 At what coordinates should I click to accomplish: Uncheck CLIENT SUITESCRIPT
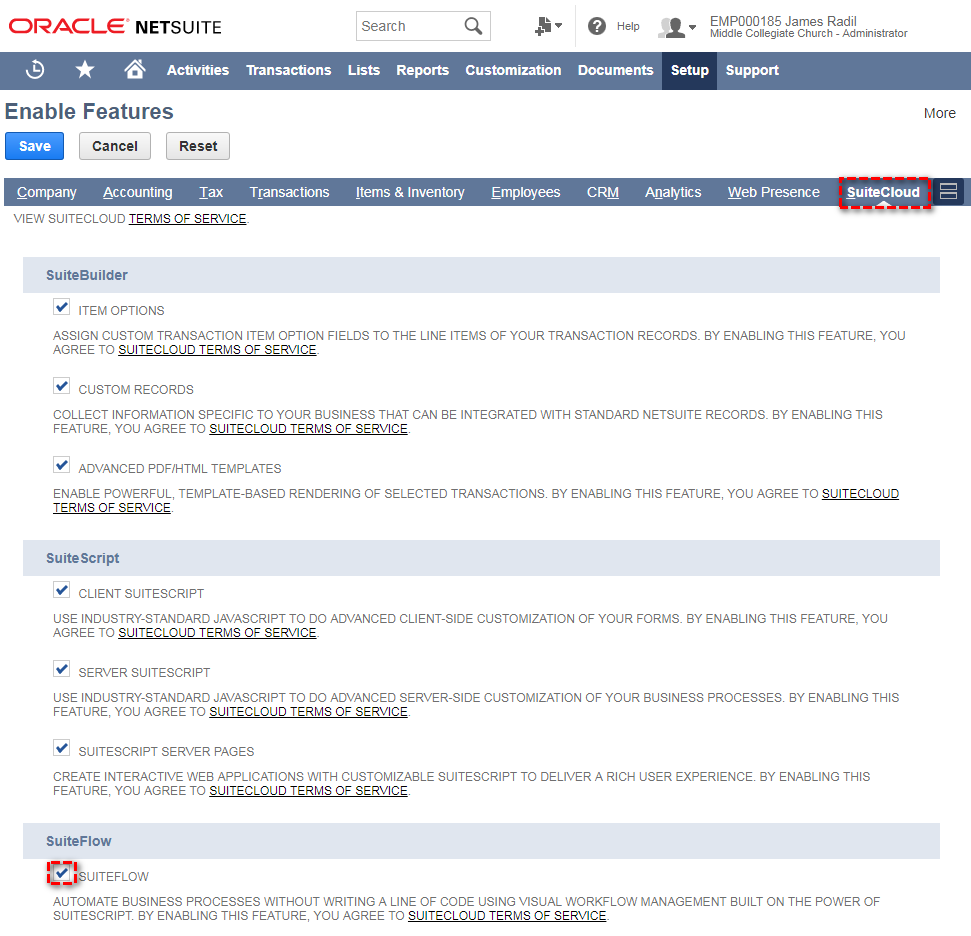coord(61,589)
